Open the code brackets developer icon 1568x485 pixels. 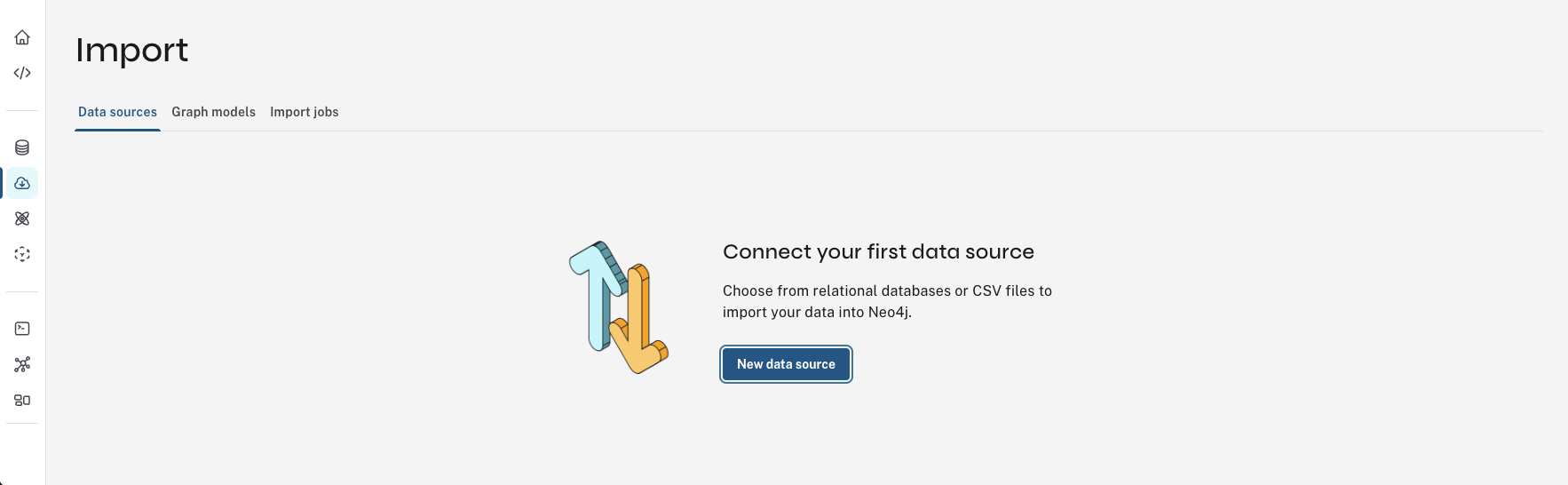click(x=22, y=73)
